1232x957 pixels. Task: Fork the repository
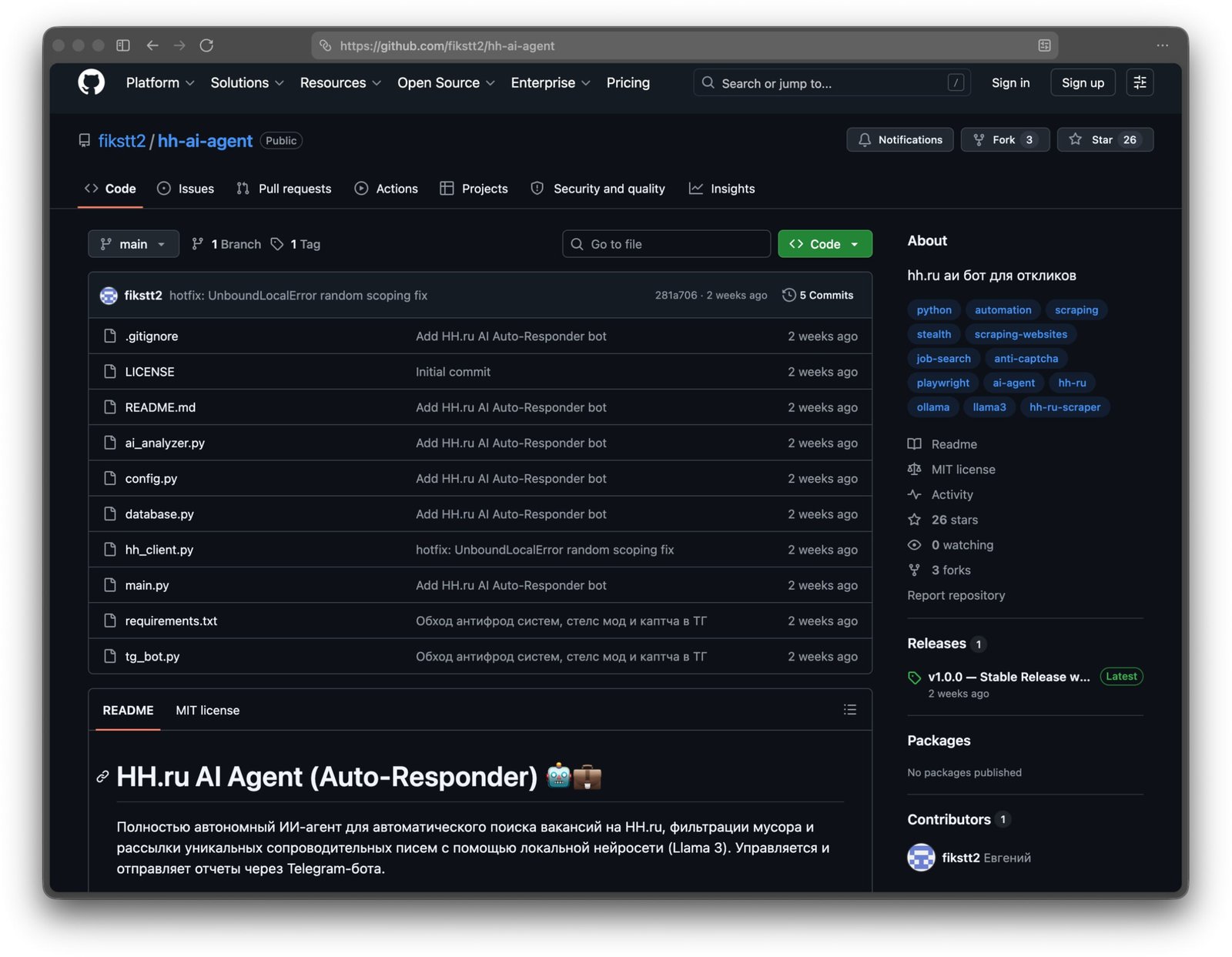point(1004,139)
